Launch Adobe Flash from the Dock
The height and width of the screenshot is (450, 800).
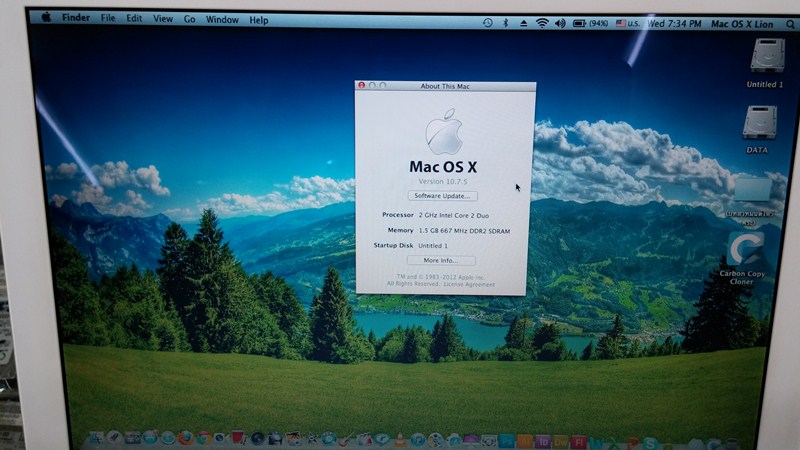[x=578, y=442]
